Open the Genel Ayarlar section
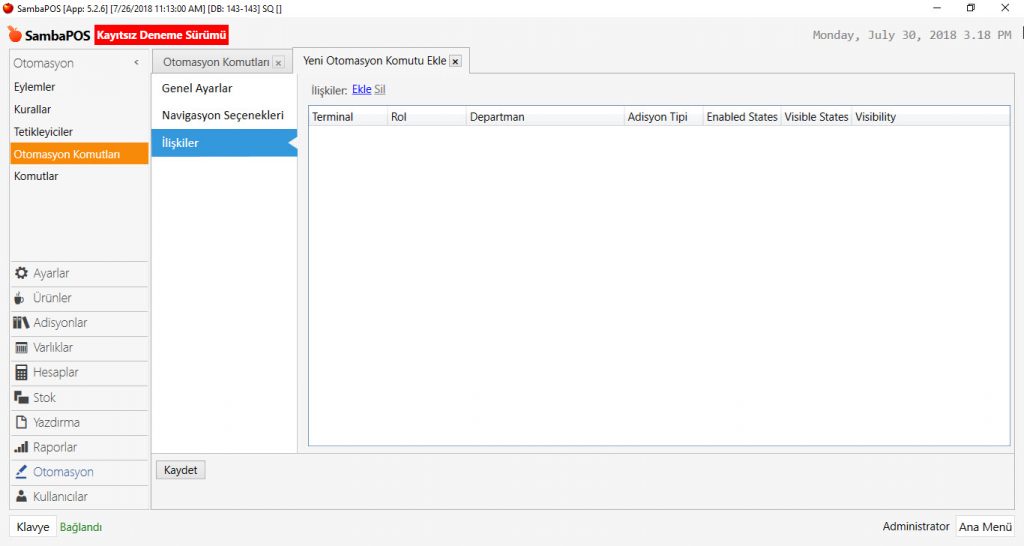This screenshot has width=1024, height=546. (x=197, y=88)
